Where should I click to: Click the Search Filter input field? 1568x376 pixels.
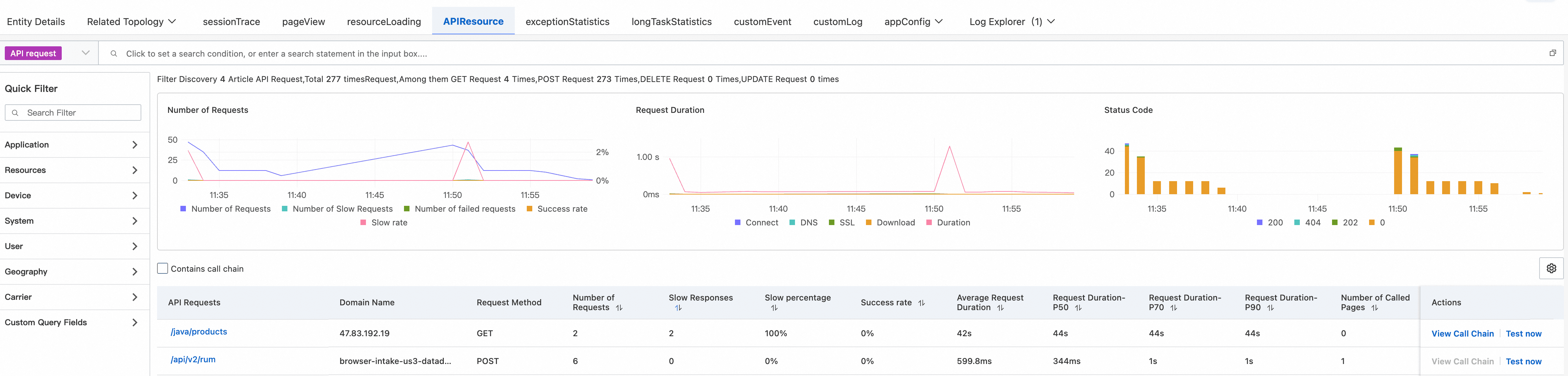coord(79,113)
